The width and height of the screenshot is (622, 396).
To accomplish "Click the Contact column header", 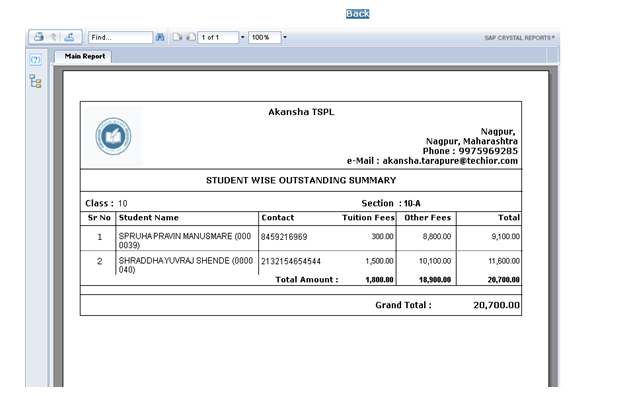I will 278,218.
